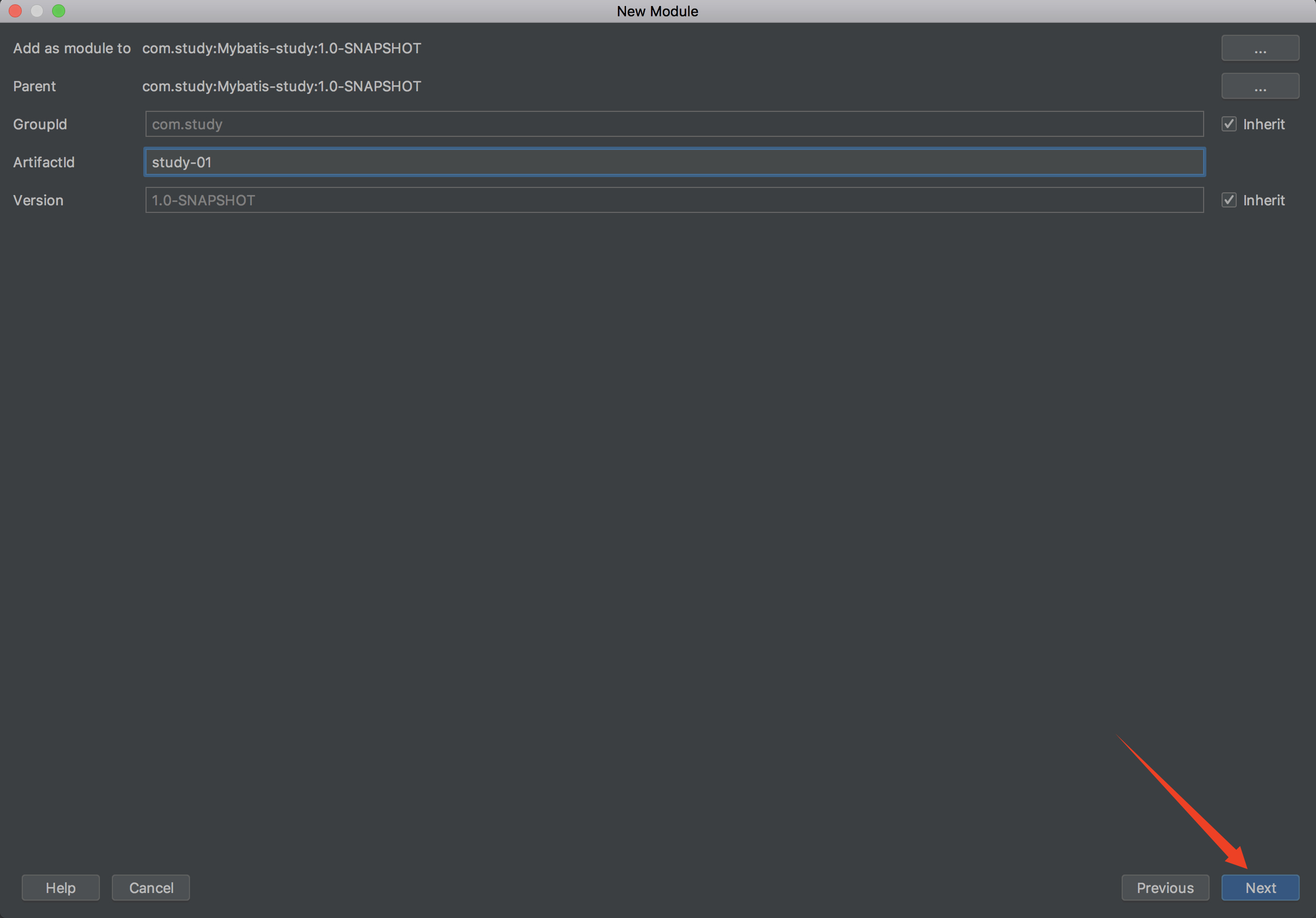Viewport: 1316px width, 918px height.
Task: Click the Inherit label beside Version
Action: pos(1263,200)
